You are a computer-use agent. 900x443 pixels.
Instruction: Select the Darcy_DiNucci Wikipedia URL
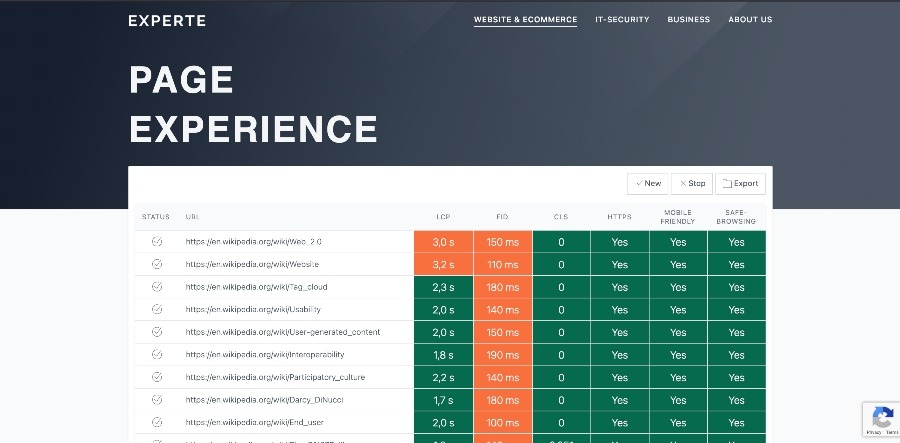(264, 399)
